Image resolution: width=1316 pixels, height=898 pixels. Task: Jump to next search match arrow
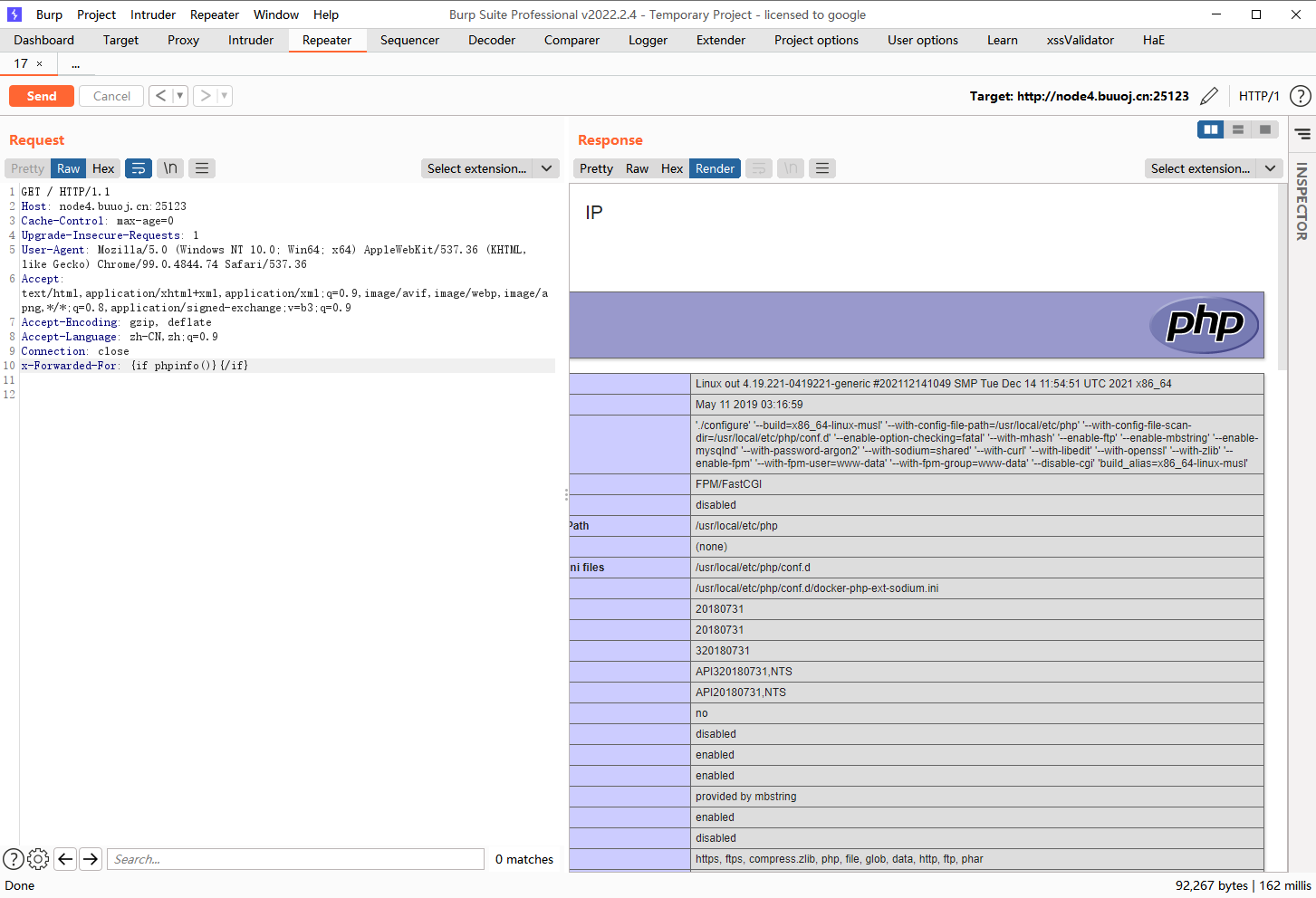[91, 859]
